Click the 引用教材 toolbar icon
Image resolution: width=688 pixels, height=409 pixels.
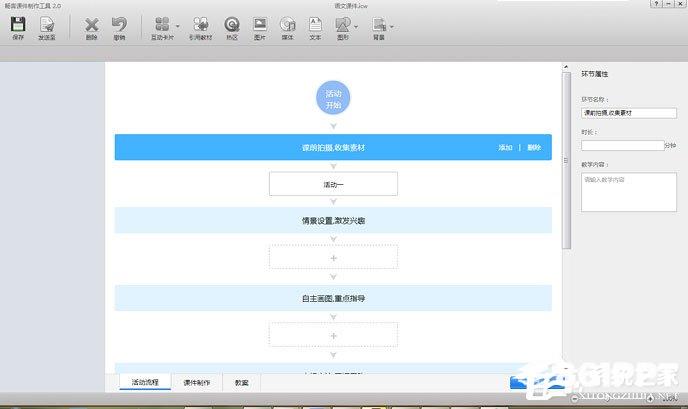201,25
